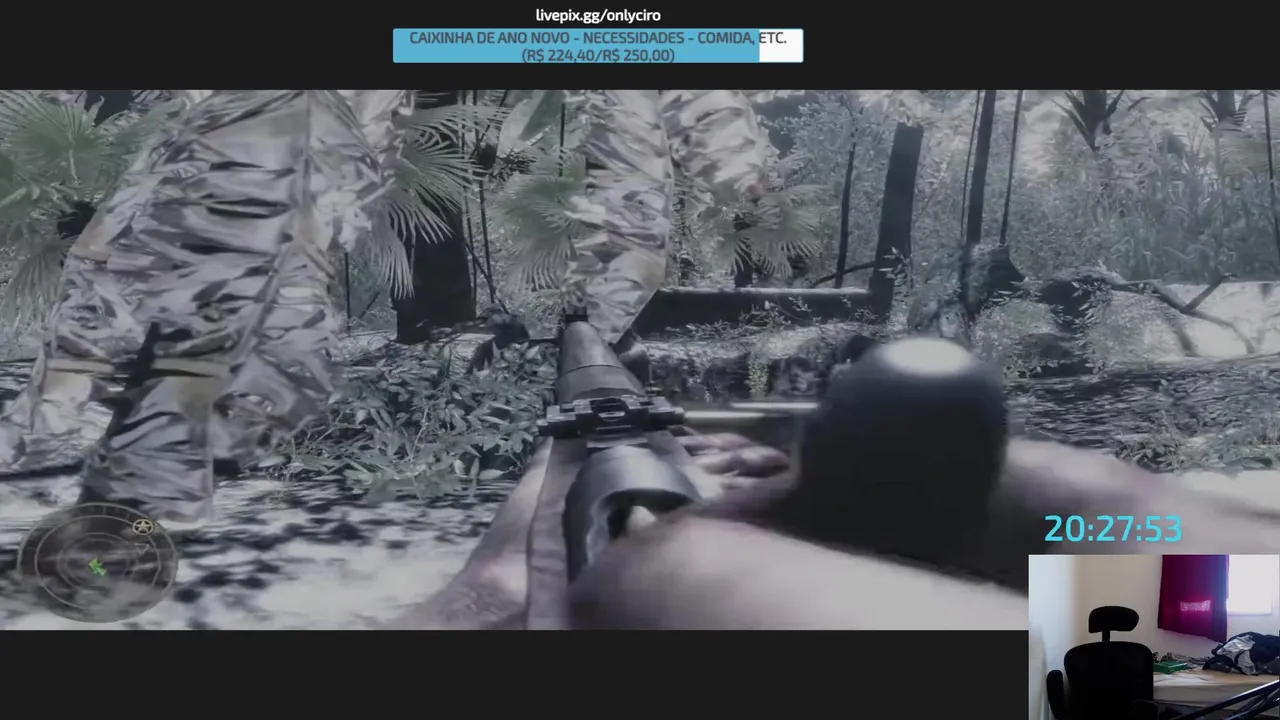Screen dimensions: 1280x720
Task: Click the compass radar minimap in the game
Action: point(98,563)
